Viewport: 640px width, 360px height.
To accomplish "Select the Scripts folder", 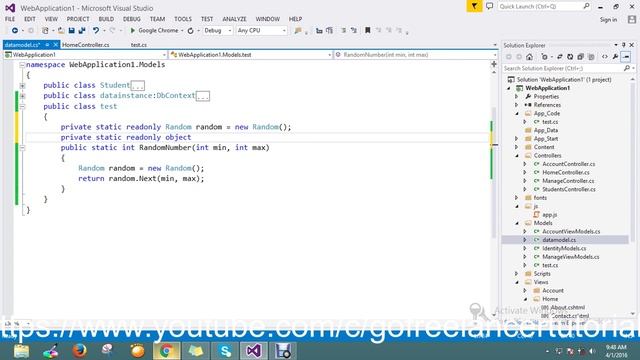I will coord(542,274).
